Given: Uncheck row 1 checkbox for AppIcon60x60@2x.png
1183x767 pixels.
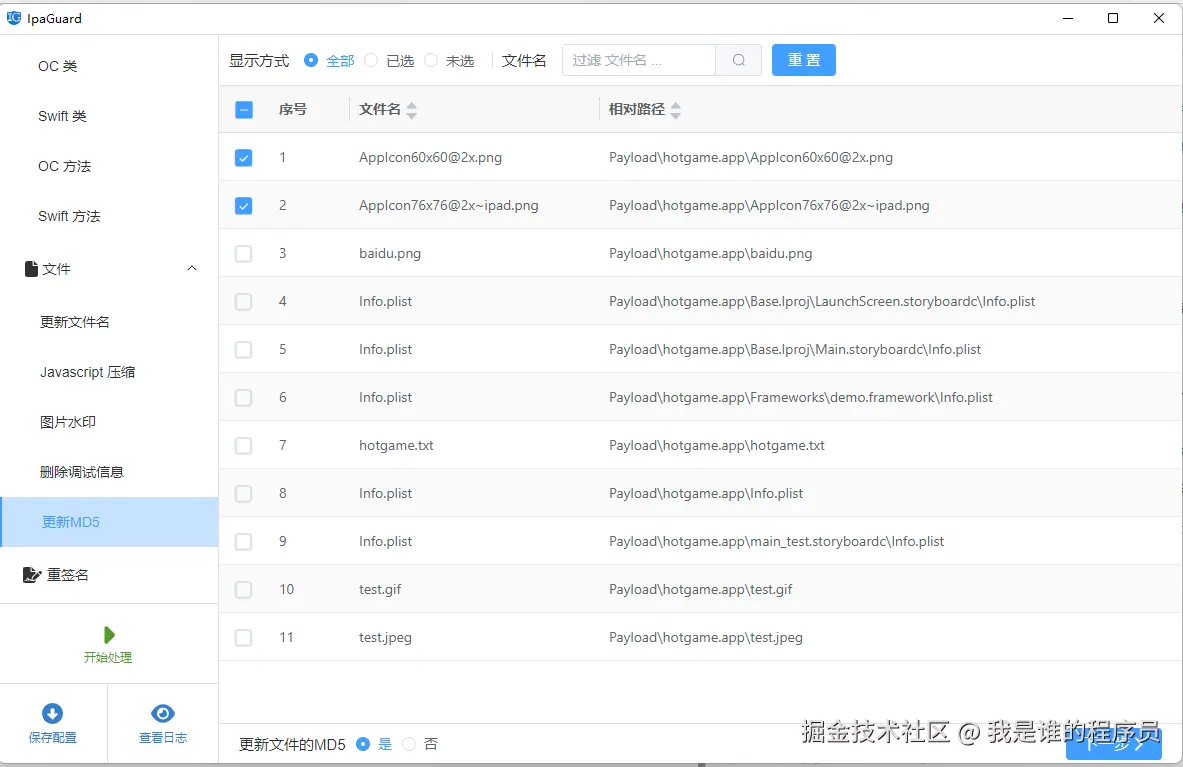Looking at the screenshot, I should [x=243, y=157].
